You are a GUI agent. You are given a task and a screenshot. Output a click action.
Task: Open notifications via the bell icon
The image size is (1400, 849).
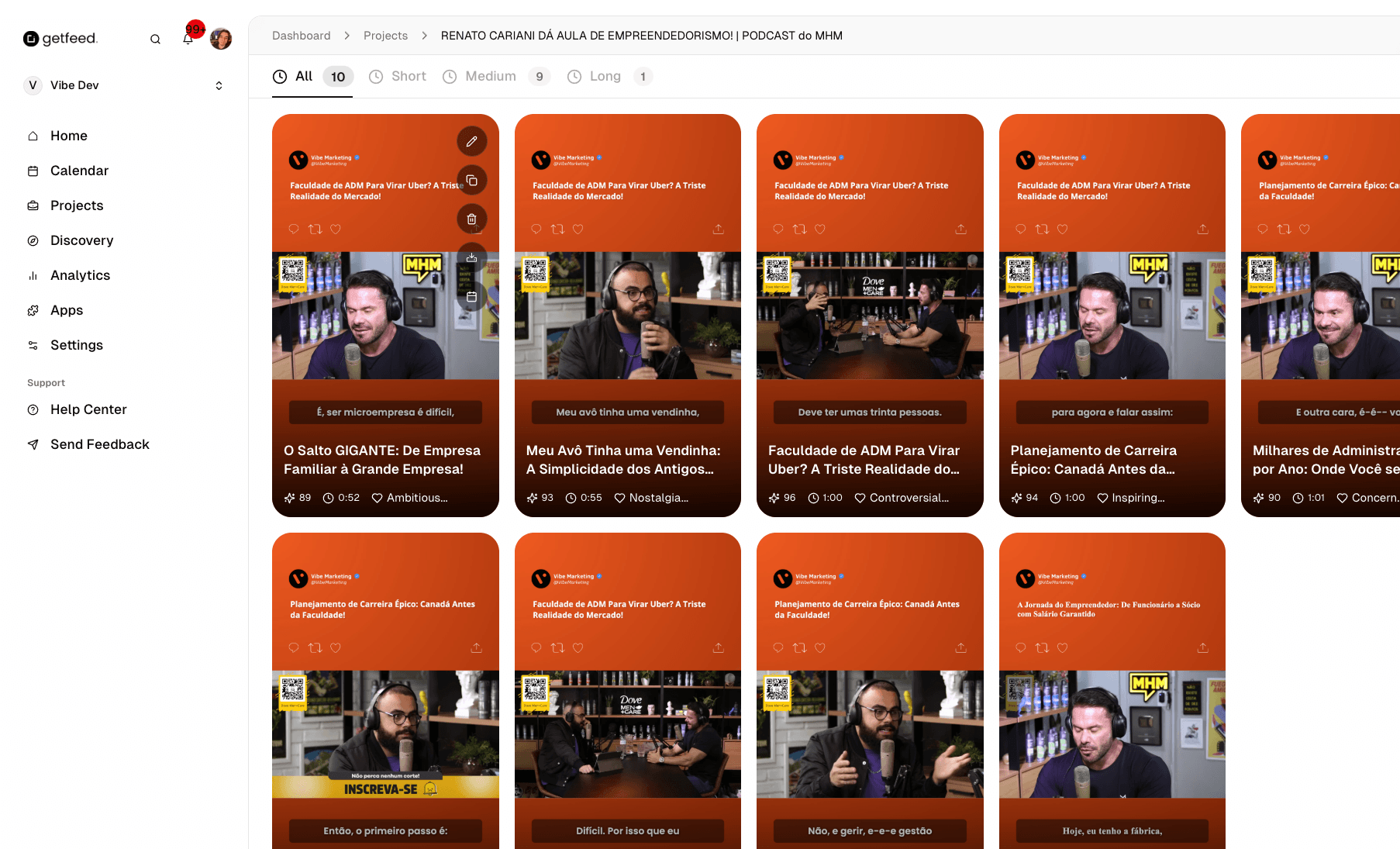click(x=188, y=38)
